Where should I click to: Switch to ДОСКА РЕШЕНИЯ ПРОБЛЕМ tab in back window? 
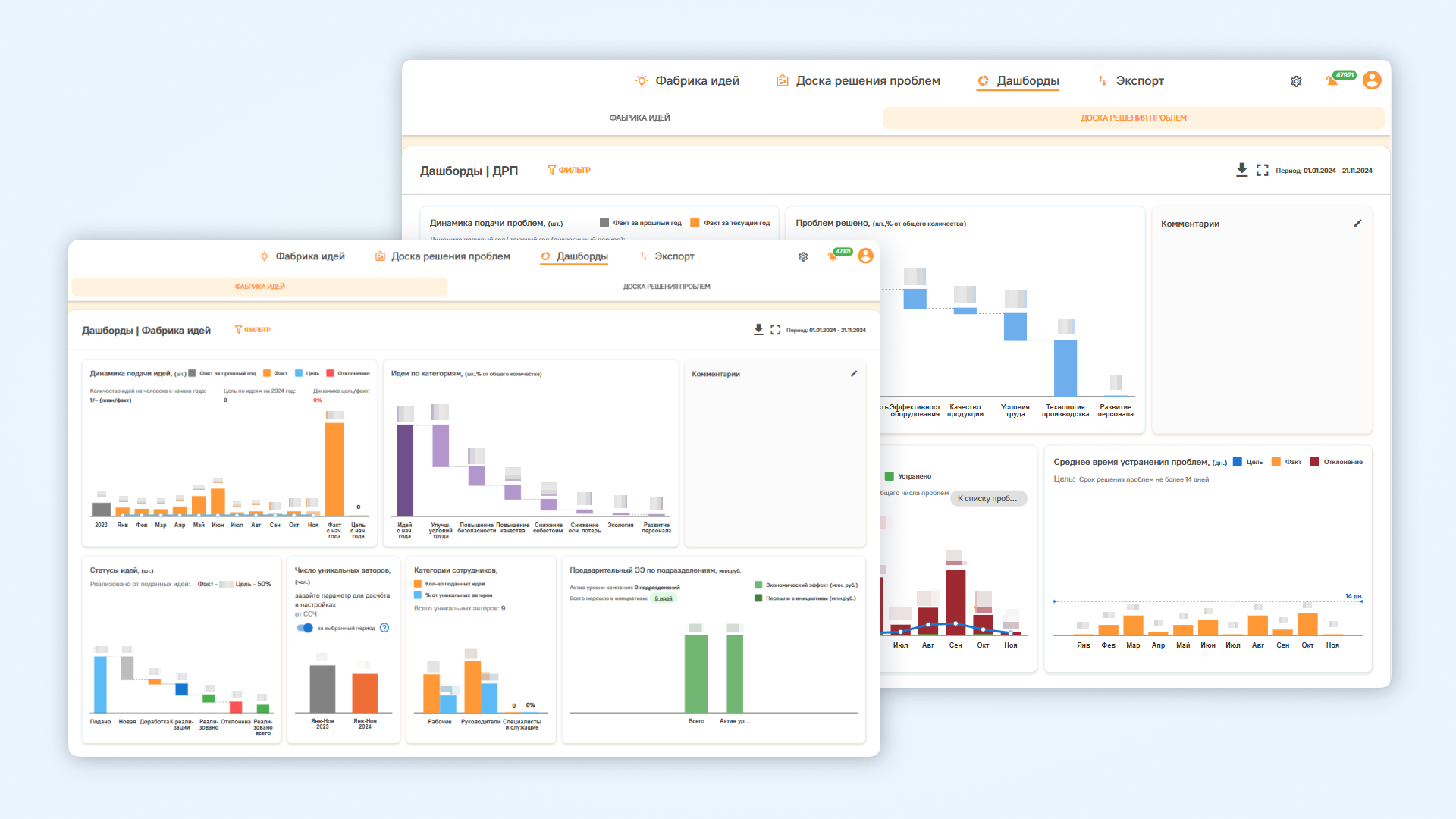[1134, 118]
